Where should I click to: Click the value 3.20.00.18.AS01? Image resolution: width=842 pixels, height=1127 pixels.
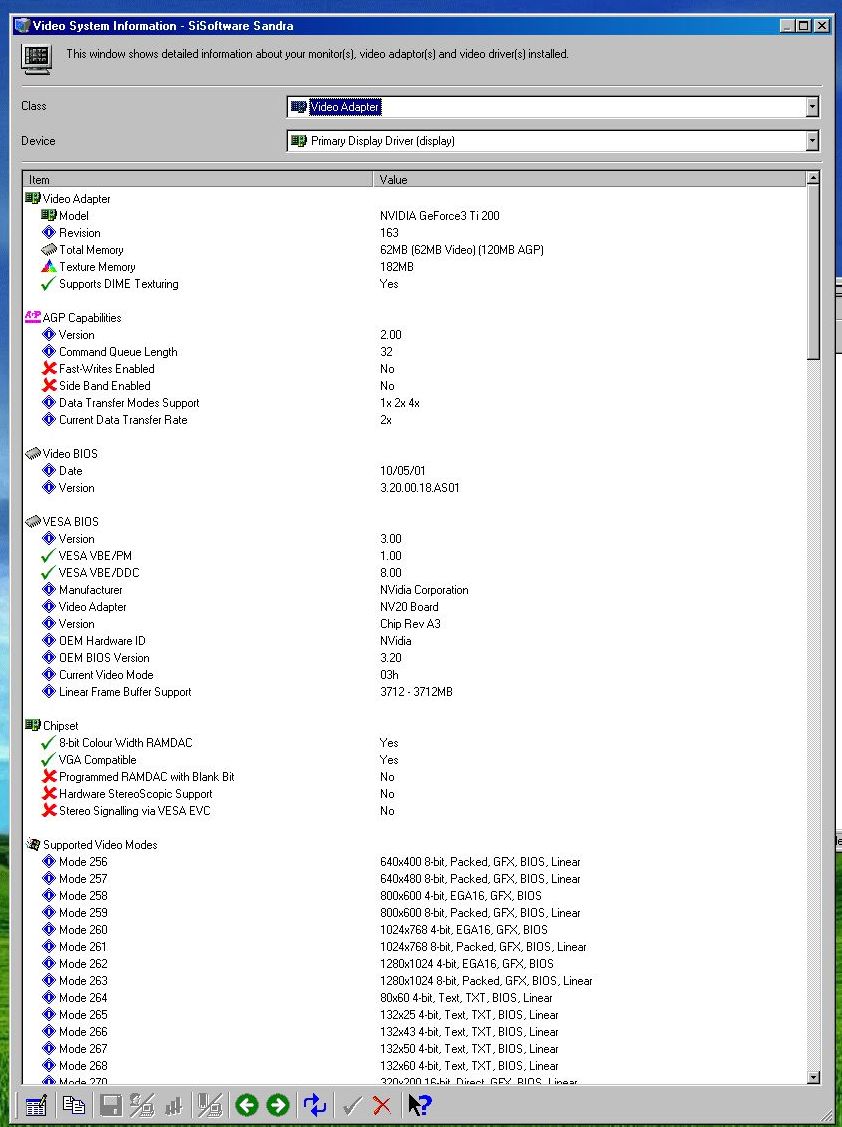[x=419, y=488]
